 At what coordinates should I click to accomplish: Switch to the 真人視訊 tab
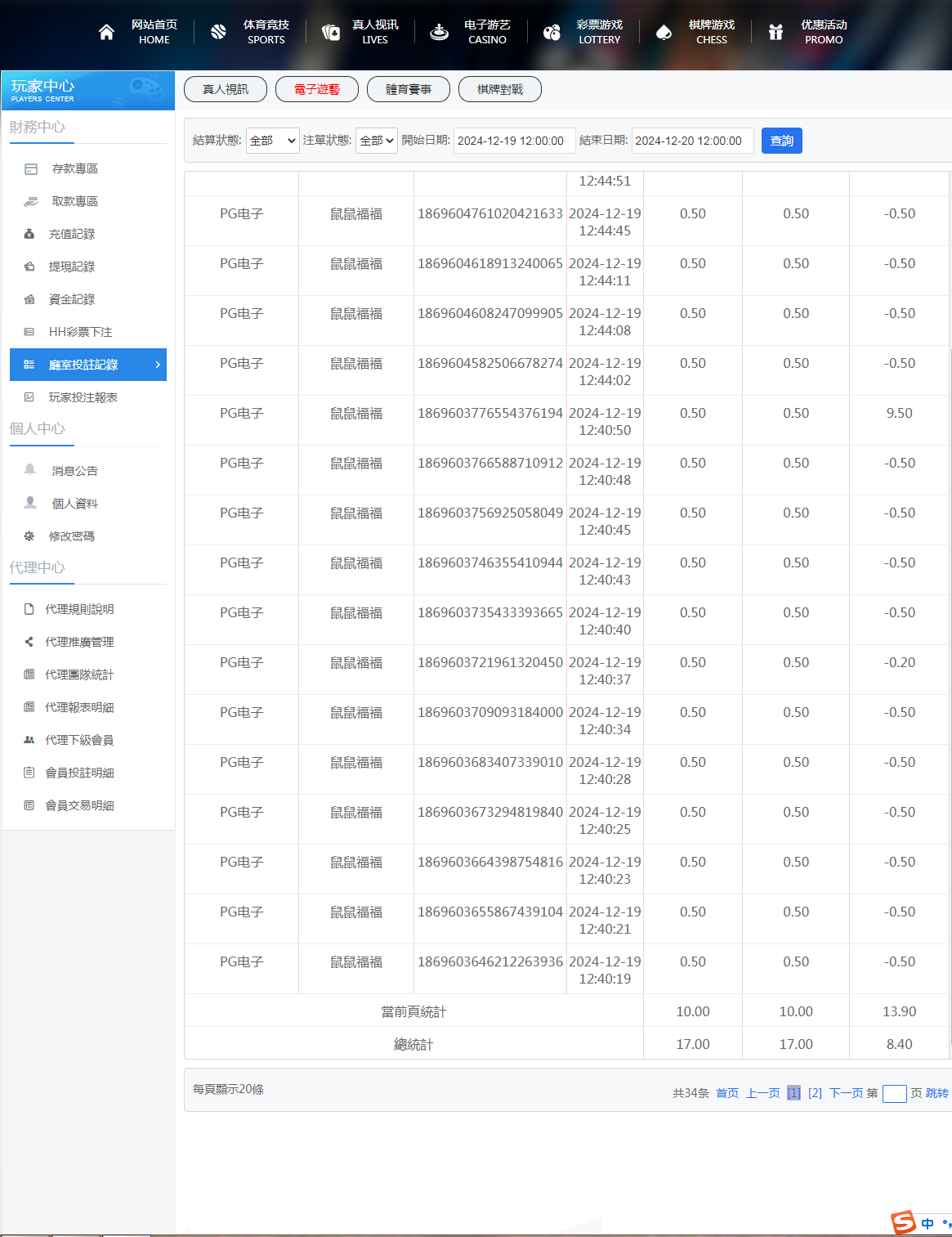click(226, 89)
